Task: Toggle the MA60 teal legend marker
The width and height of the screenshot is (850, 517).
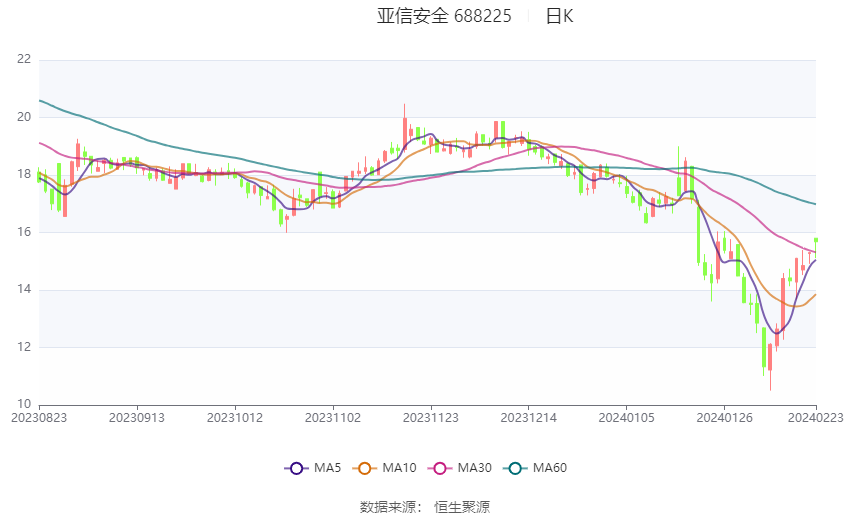Action: pyautogui.click(x=515, y=468)
